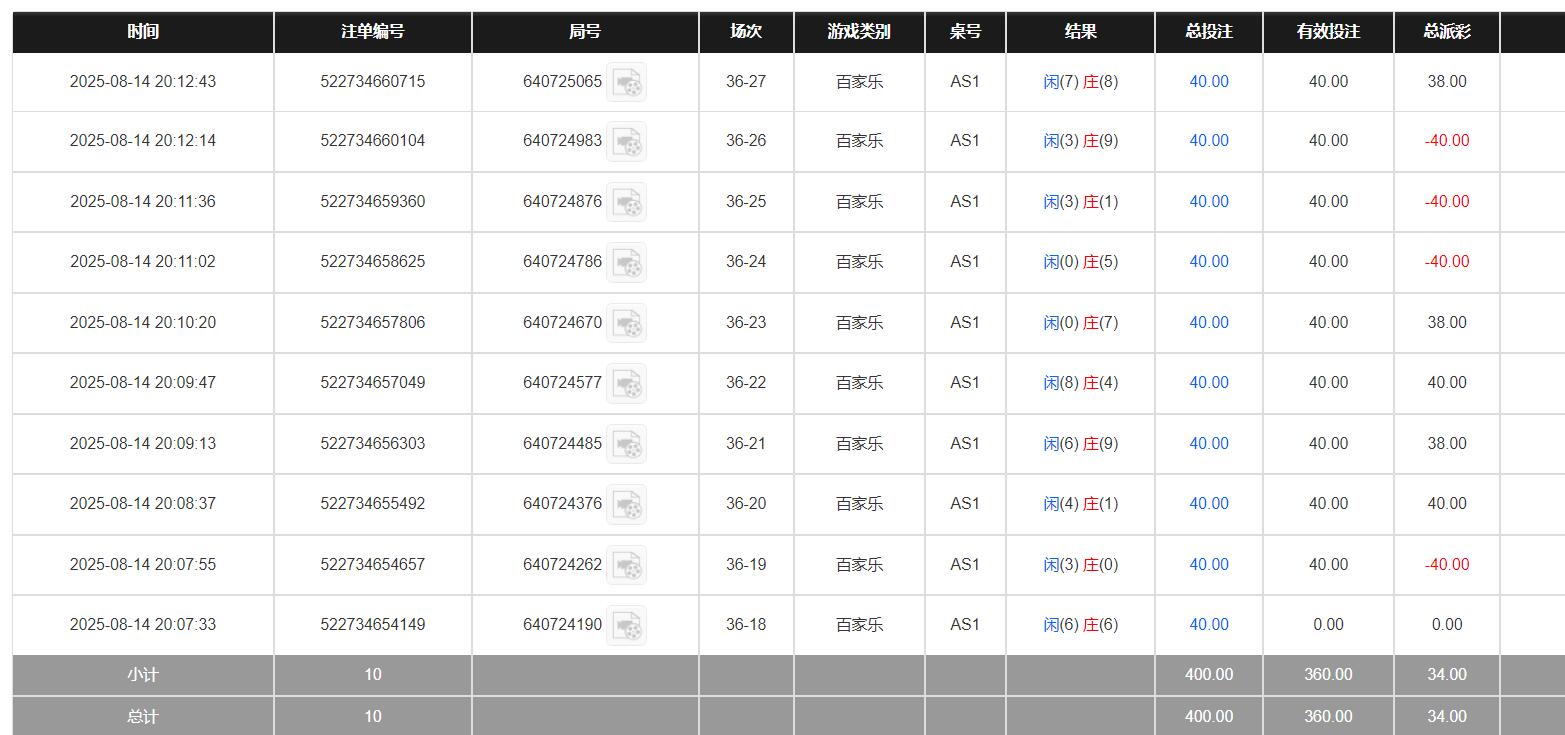Open video replay icon for round 640725065

point(627,82)
